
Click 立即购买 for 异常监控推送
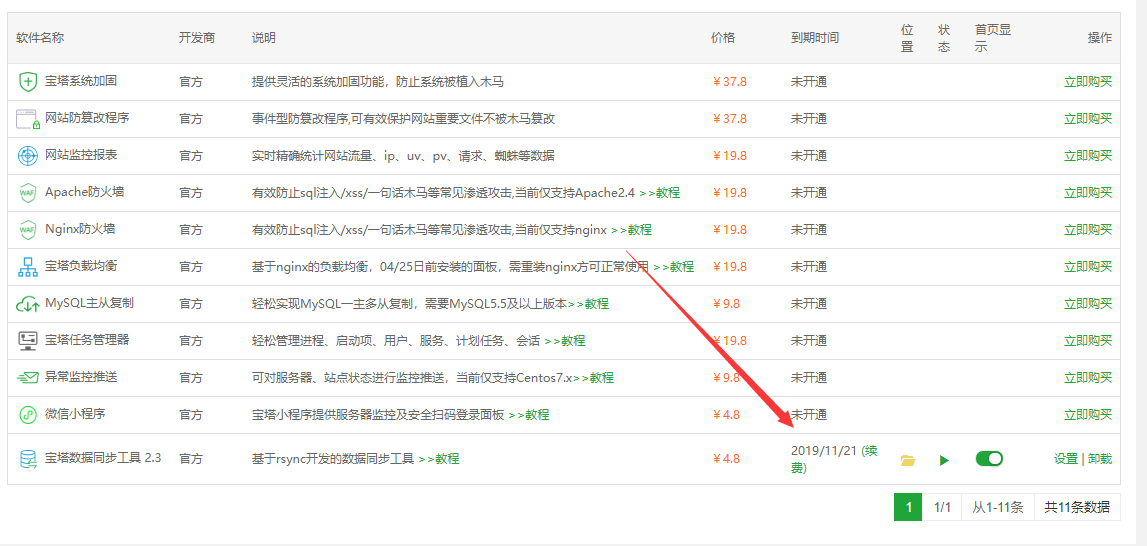pyautogui.click(x=1088, y=377)
